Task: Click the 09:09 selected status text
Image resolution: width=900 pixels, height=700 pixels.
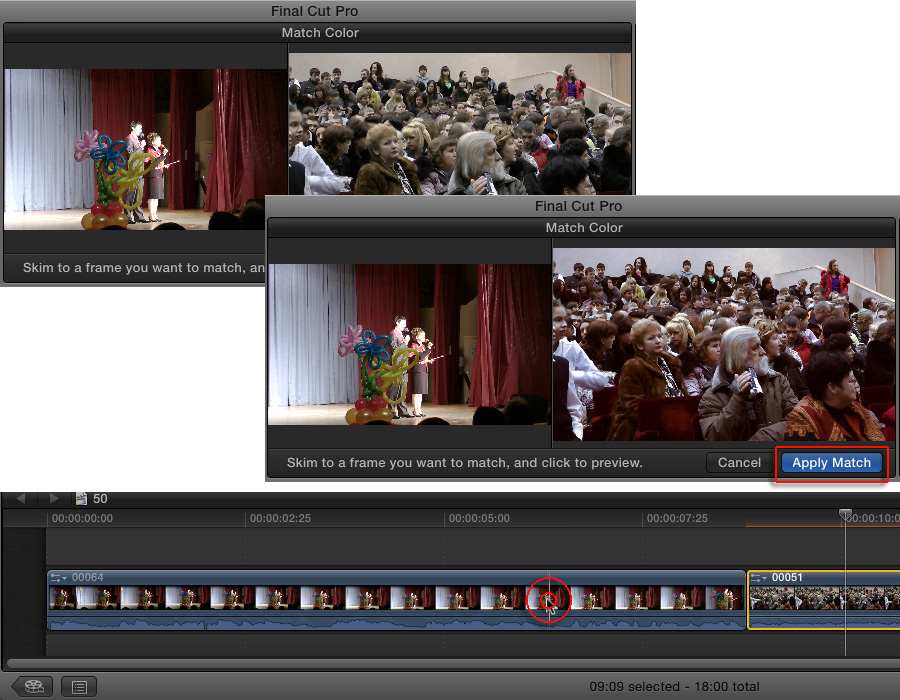Action: coord(634,687)
